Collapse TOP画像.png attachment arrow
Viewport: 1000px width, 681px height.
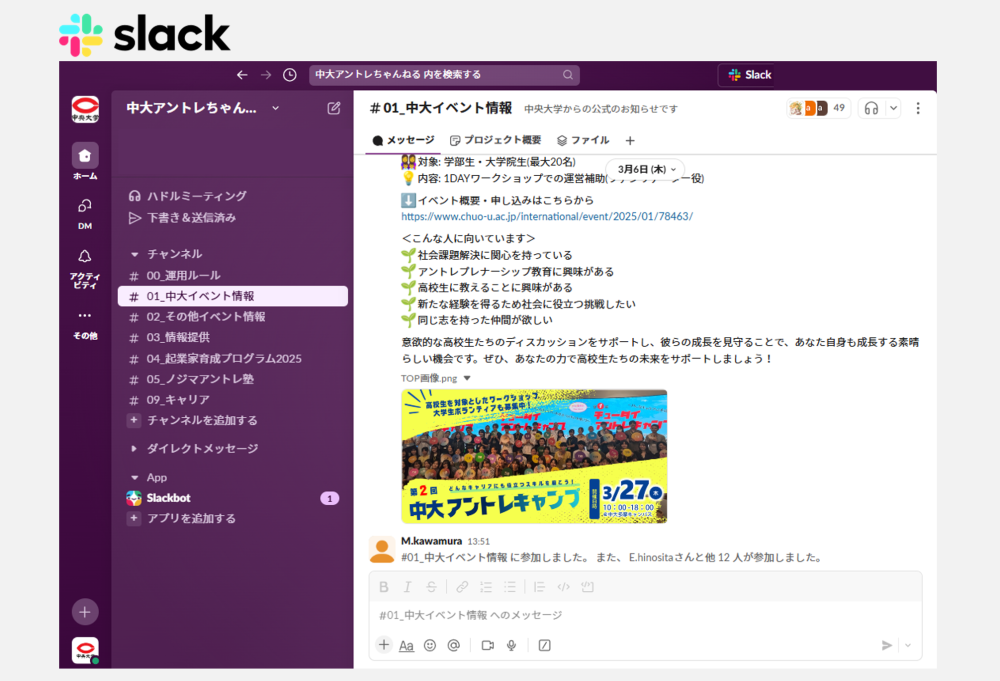(467, 378)
